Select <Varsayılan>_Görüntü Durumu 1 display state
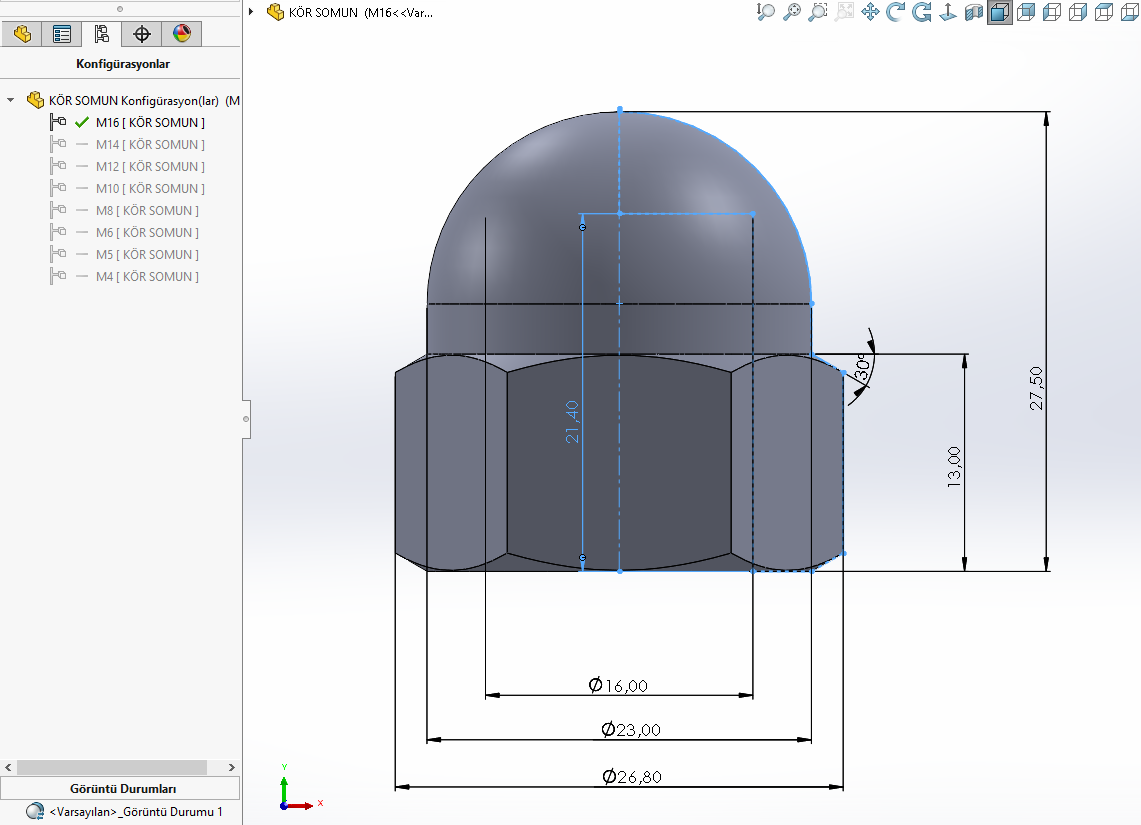The width and height of the screenshot is (1141, 825). coord(135,812)
